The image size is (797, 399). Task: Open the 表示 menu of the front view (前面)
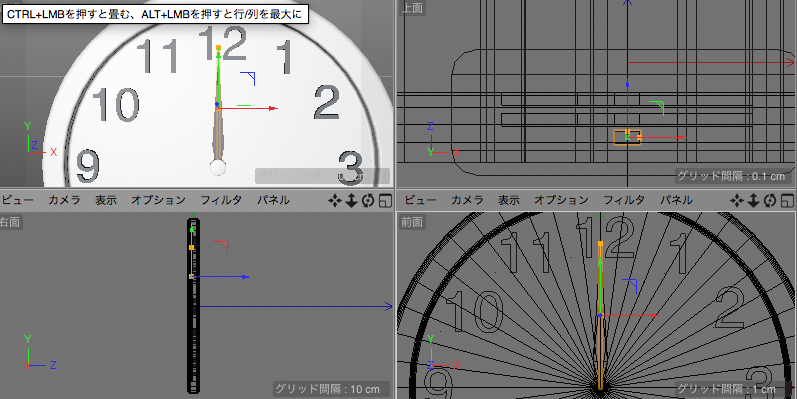(x=509, y=200)
